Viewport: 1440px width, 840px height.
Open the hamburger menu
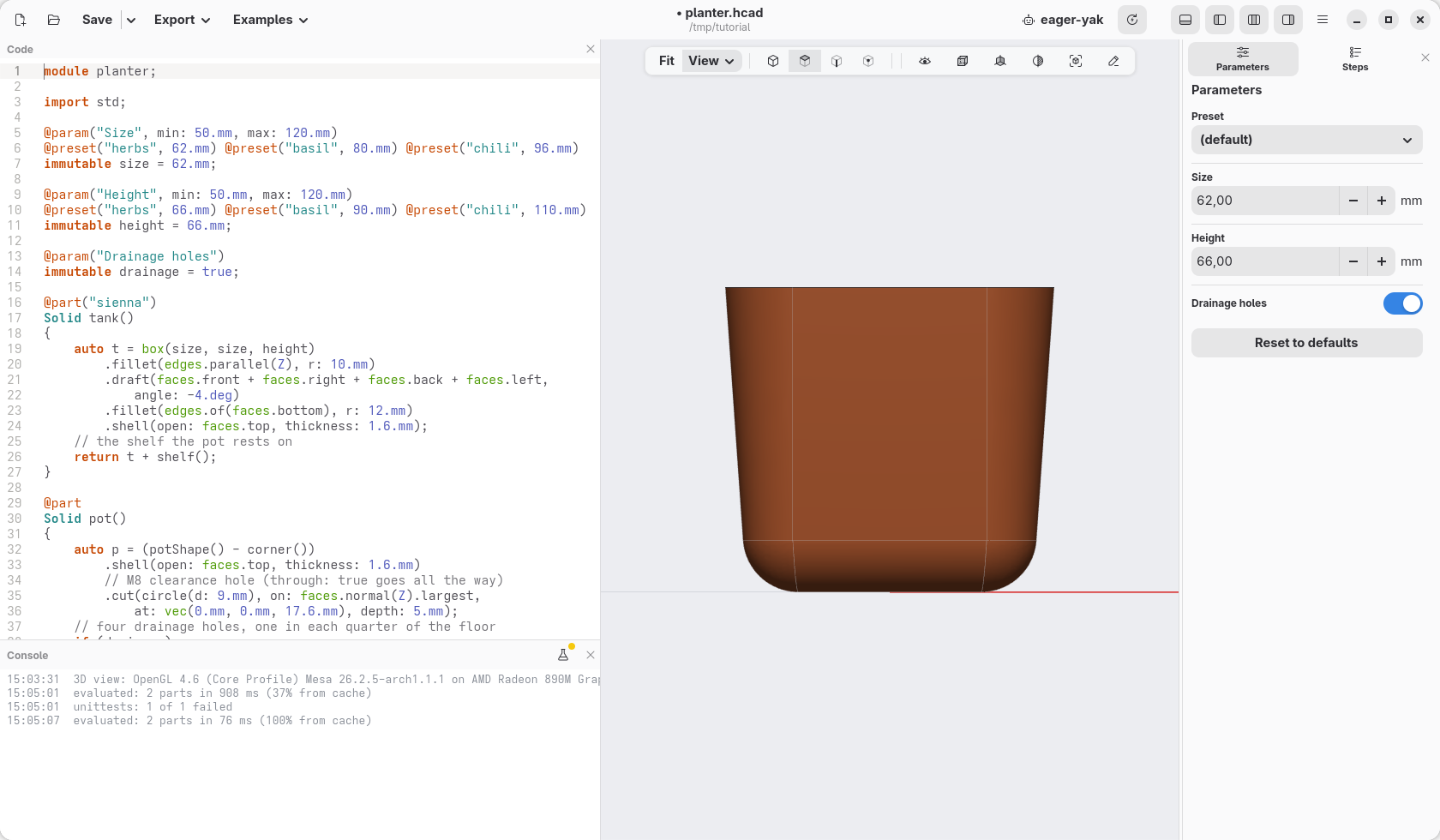tap(1323, 20)
